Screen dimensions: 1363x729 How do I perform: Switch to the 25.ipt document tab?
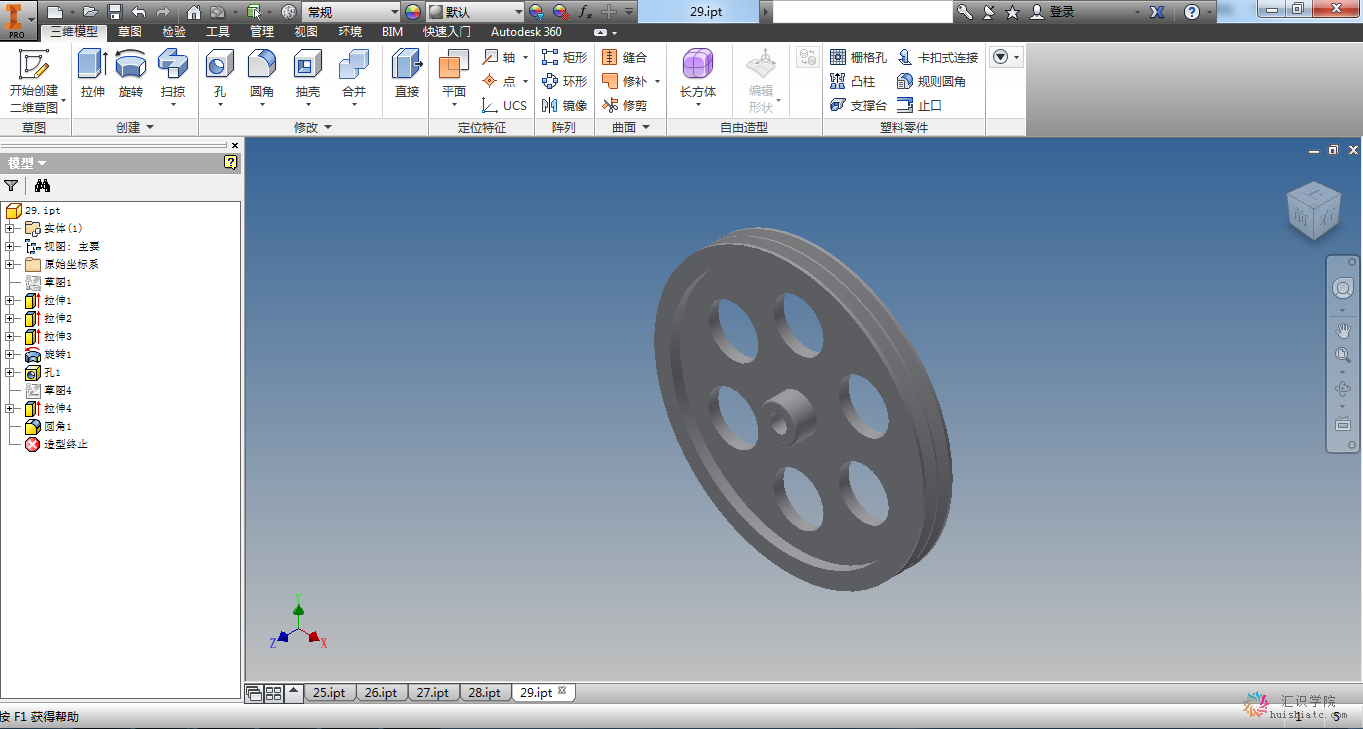330,692
